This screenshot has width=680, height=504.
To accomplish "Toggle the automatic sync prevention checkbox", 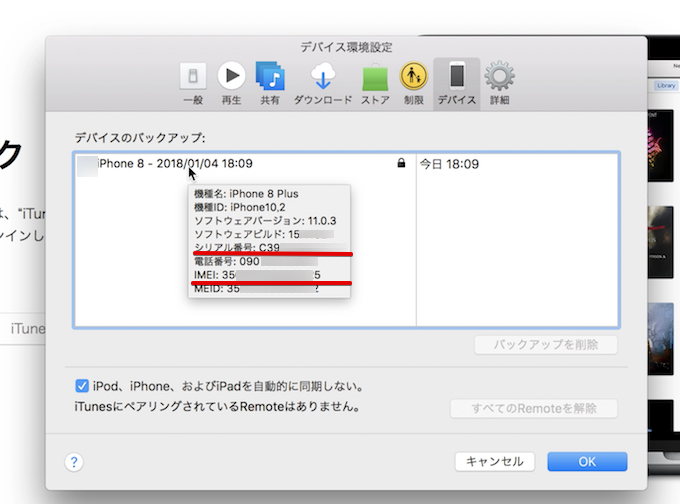I will click(x=82, y=385).
